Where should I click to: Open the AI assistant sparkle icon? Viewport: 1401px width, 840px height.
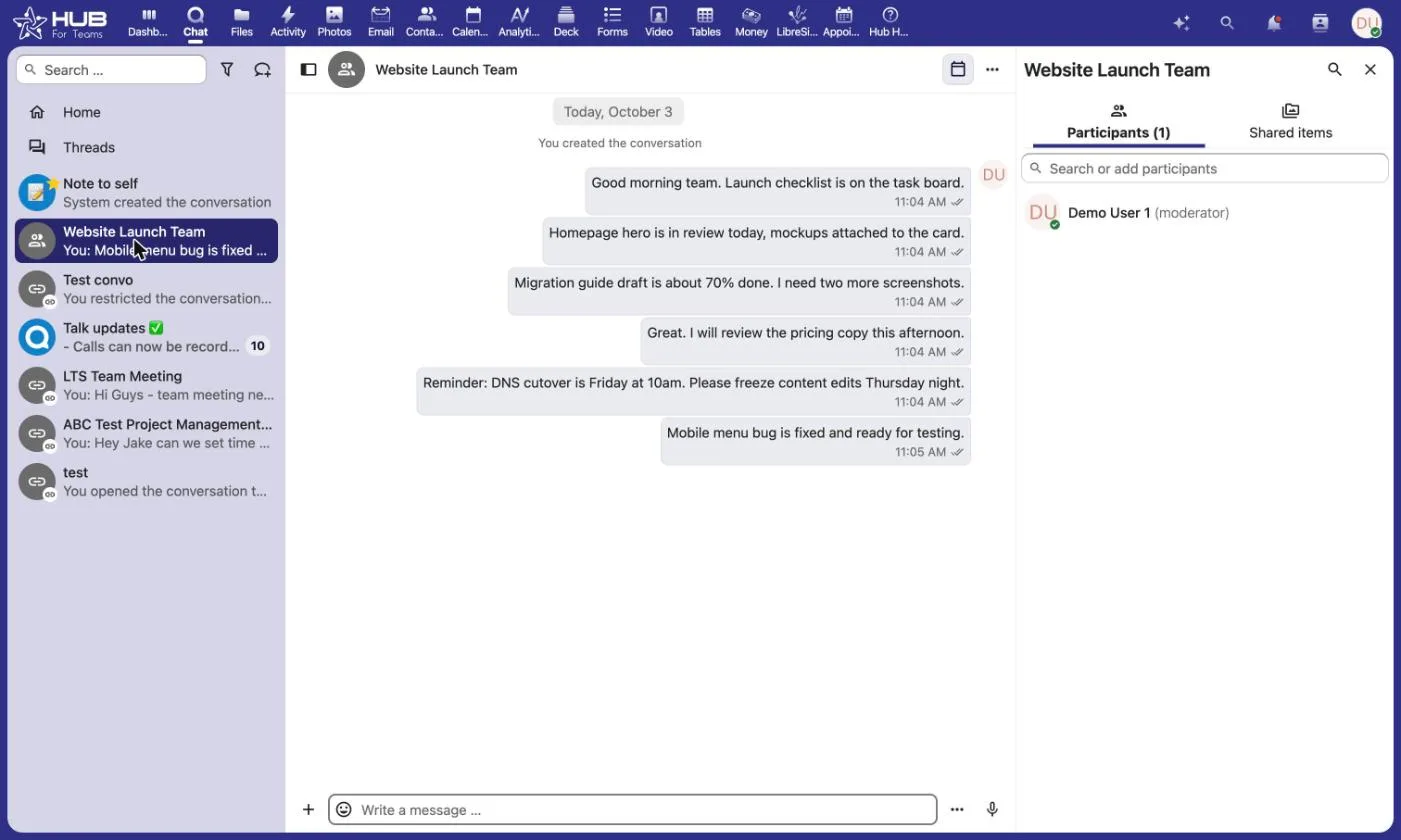(x=1181, y=22)
